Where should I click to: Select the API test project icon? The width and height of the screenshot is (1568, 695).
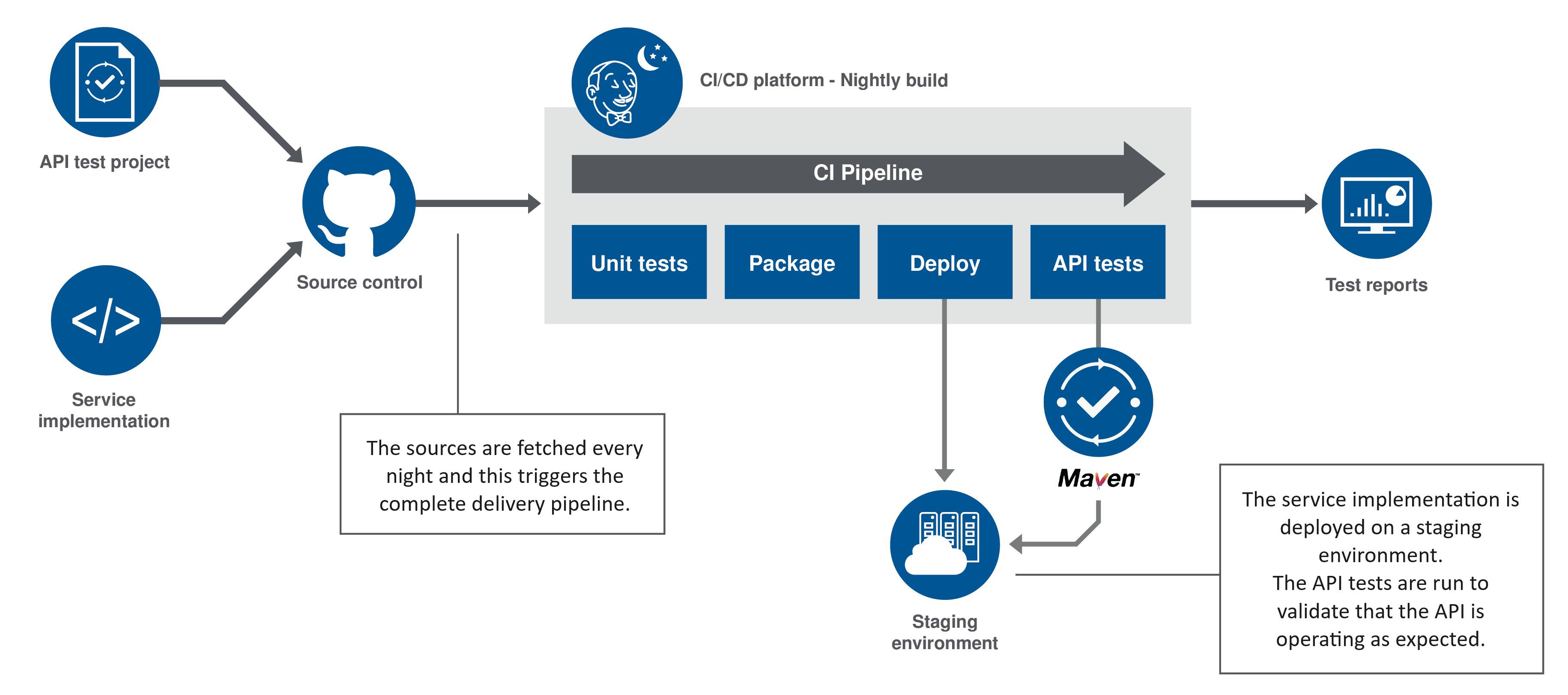(100, 70)
